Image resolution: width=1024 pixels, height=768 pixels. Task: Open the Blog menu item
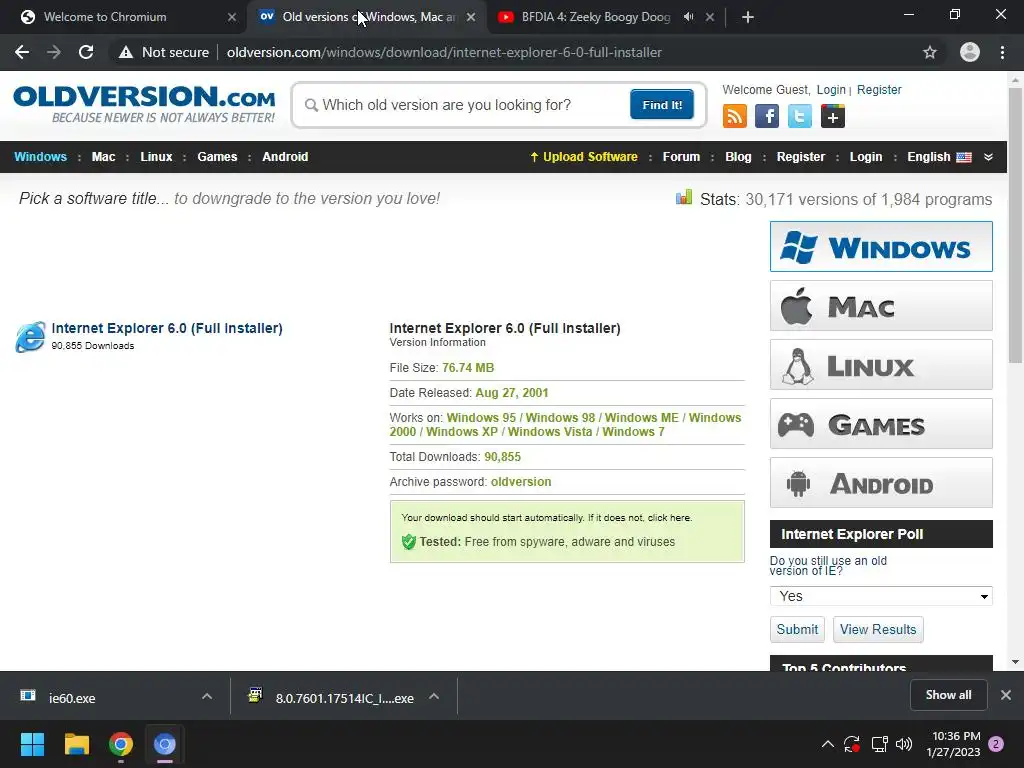pos(738,157)
